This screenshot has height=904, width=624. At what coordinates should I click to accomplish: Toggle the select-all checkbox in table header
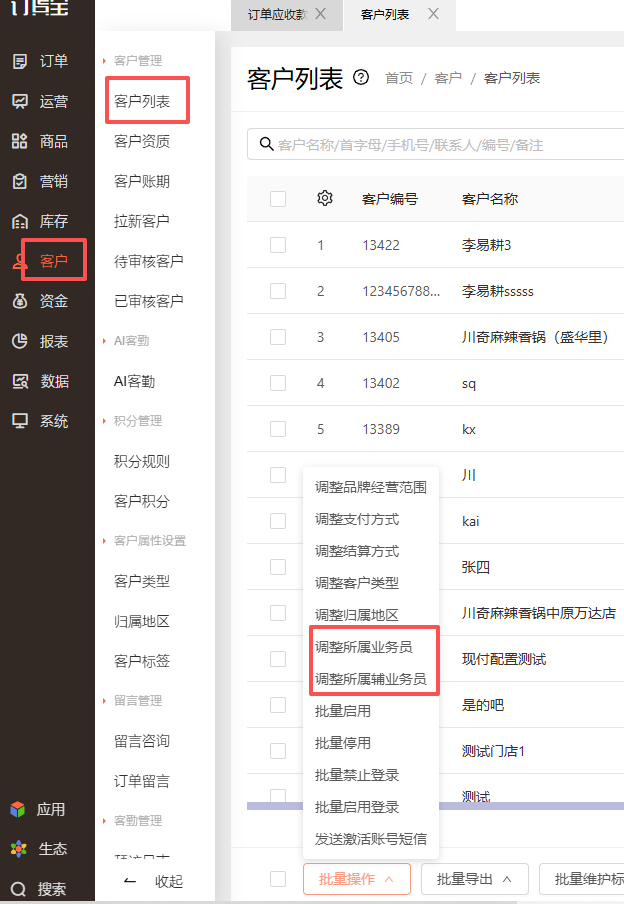[x=278, y=199]
